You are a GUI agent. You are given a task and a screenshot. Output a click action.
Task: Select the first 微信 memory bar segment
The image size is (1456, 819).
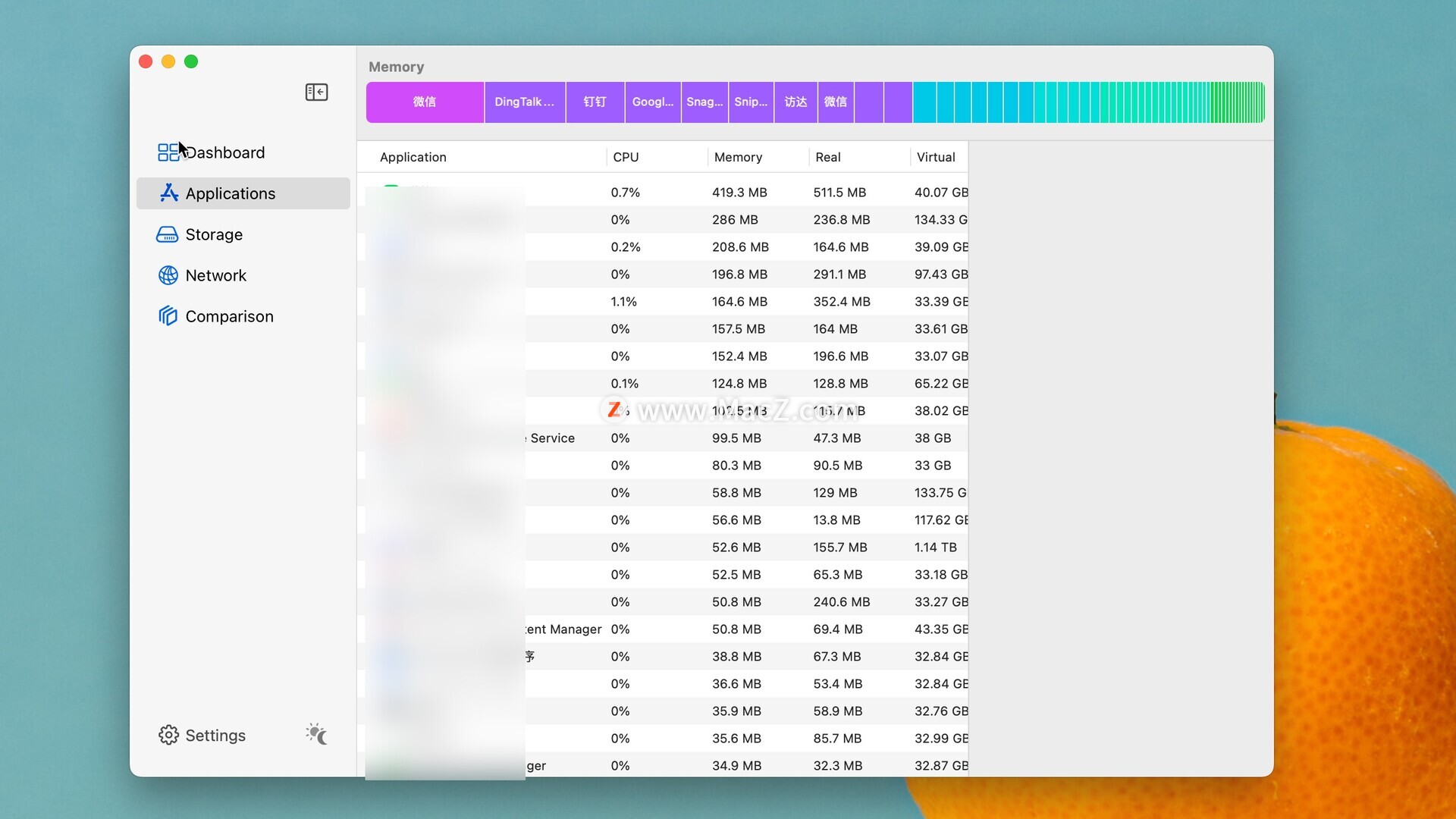coord(425,102)
